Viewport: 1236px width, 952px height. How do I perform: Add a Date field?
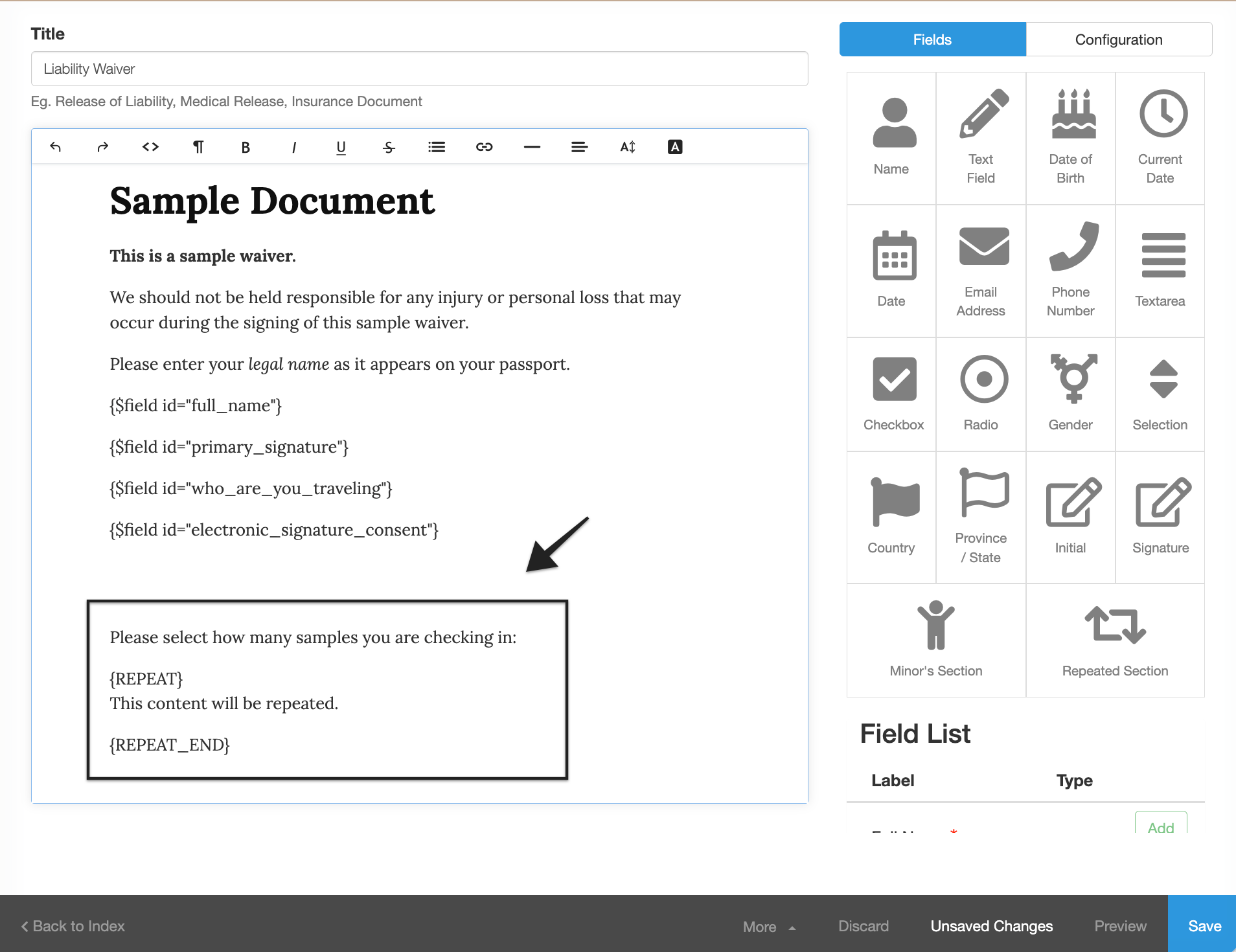pyautogui.click(x=891, y=271)
